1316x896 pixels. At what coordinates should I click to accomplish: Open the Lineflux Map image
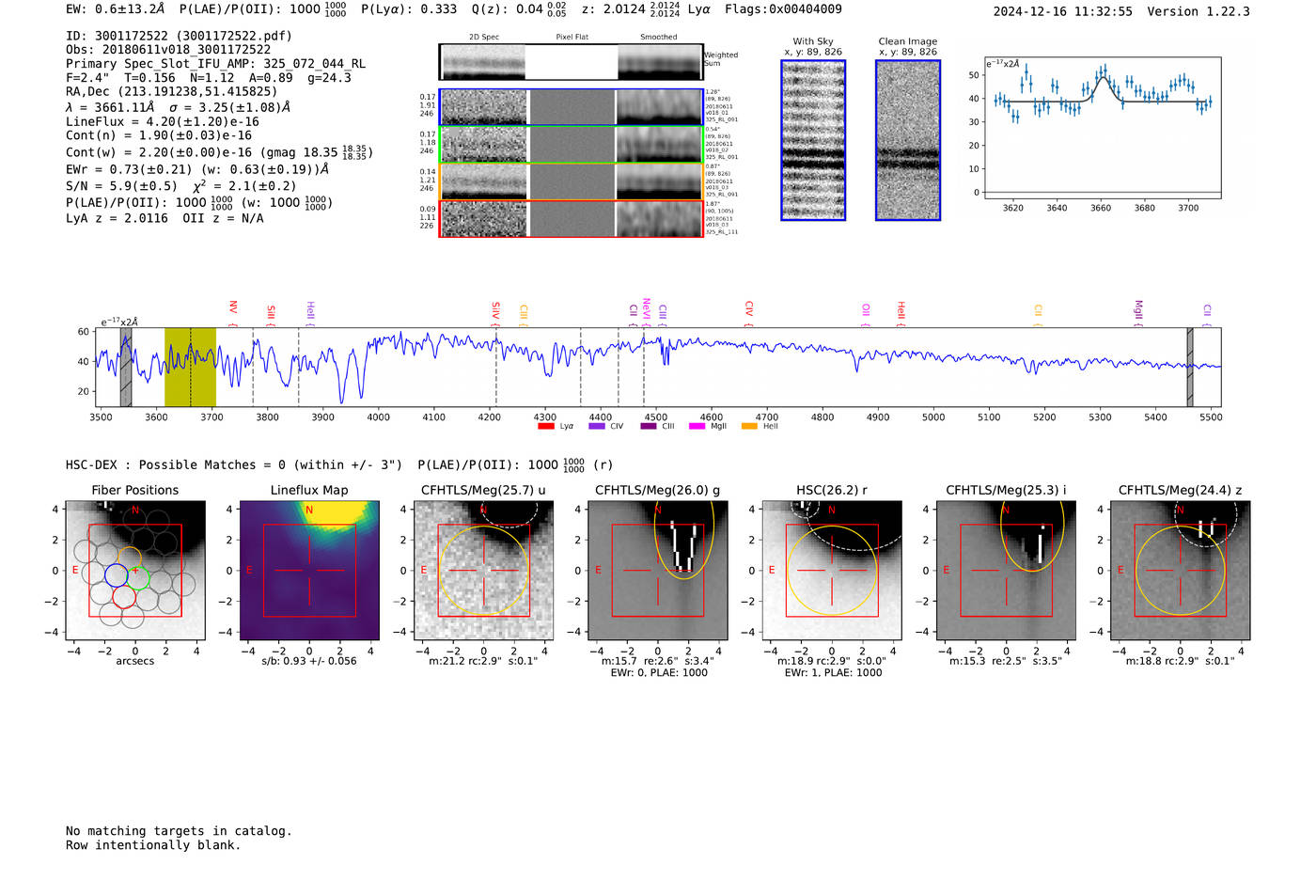(309, 571)
